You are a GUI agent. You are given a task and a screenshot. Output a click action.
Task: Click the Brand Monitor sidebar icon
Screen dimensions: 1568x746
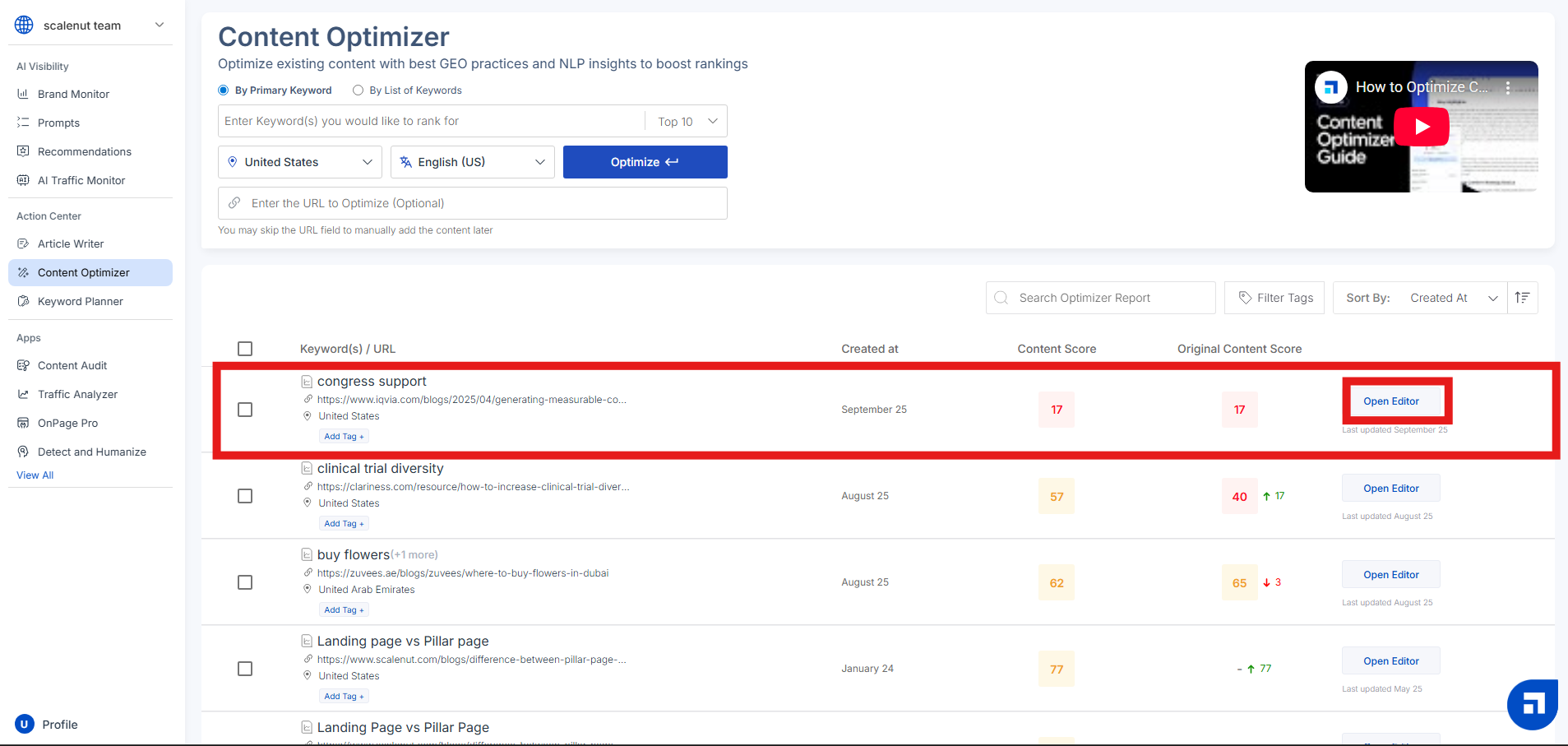click(23, 94)
